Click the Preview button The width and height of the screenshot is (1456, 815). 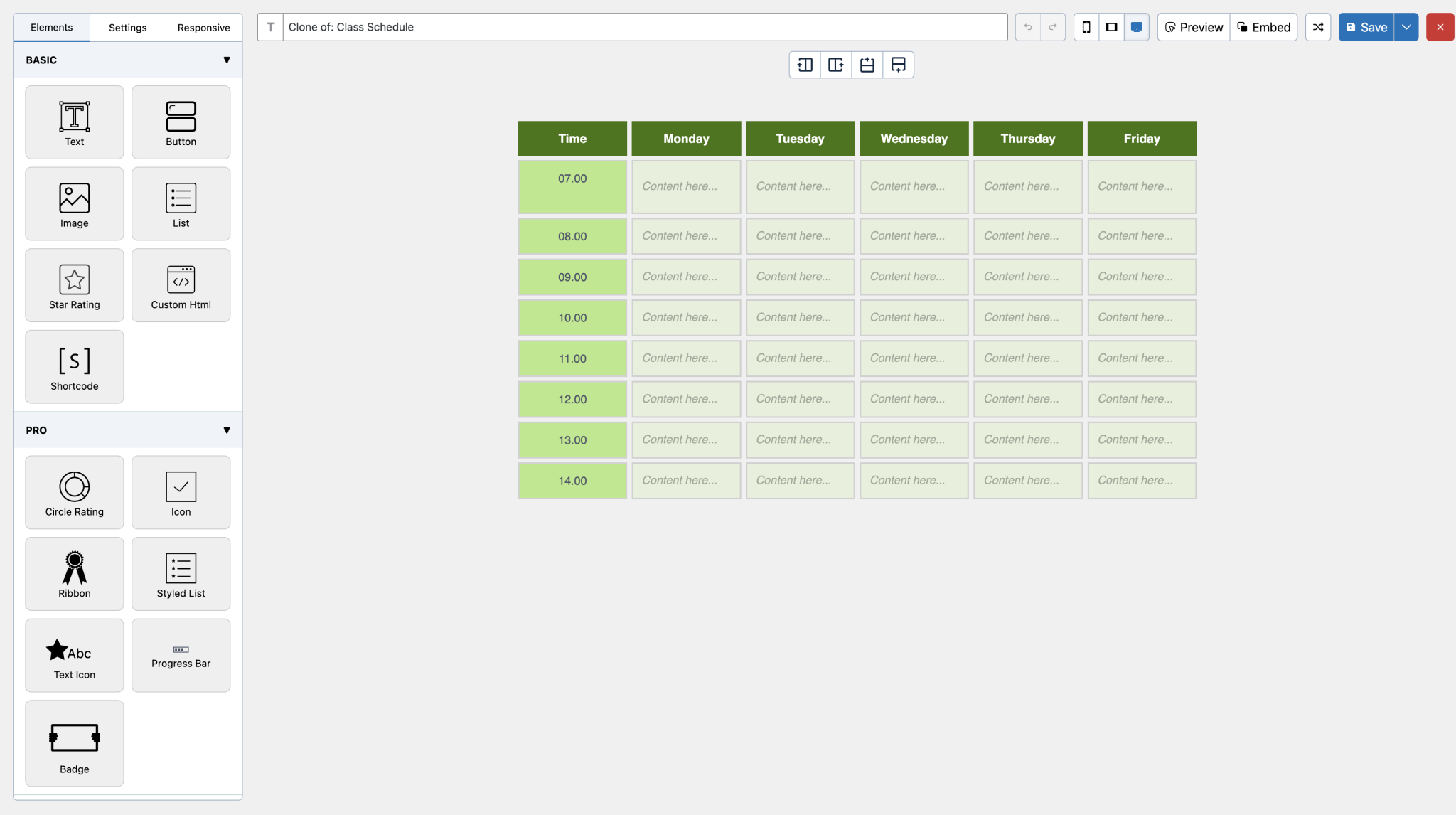[1193, 27]
